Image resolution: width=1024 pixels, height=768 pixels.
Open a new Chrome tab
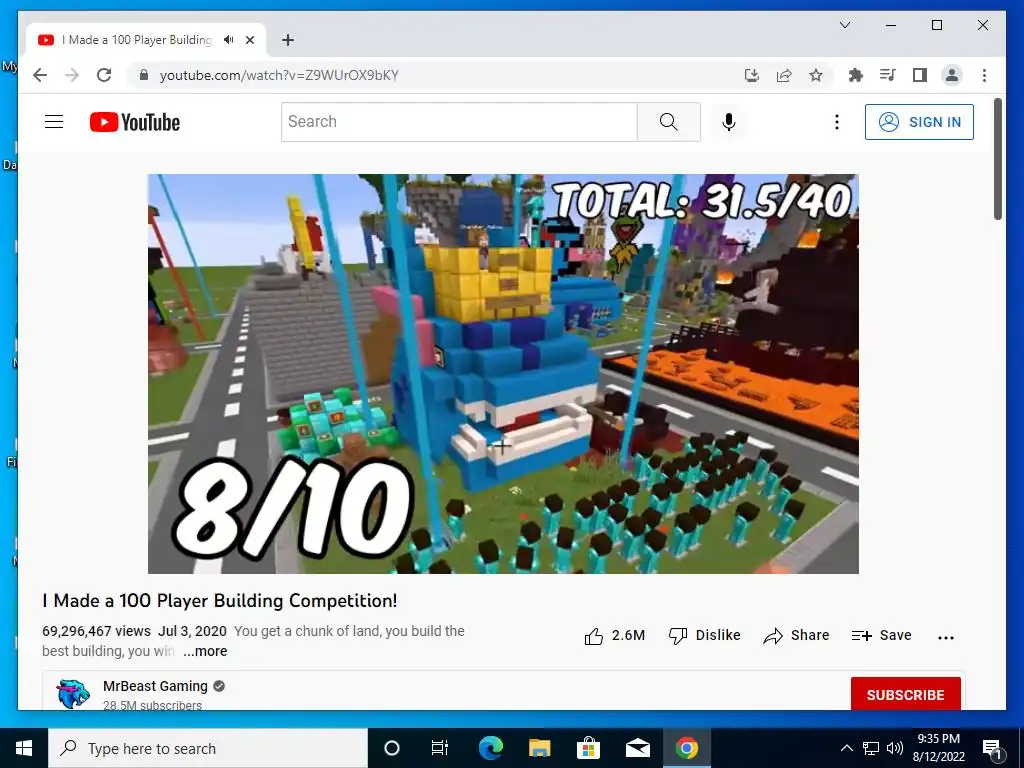(x=287, y=40)
